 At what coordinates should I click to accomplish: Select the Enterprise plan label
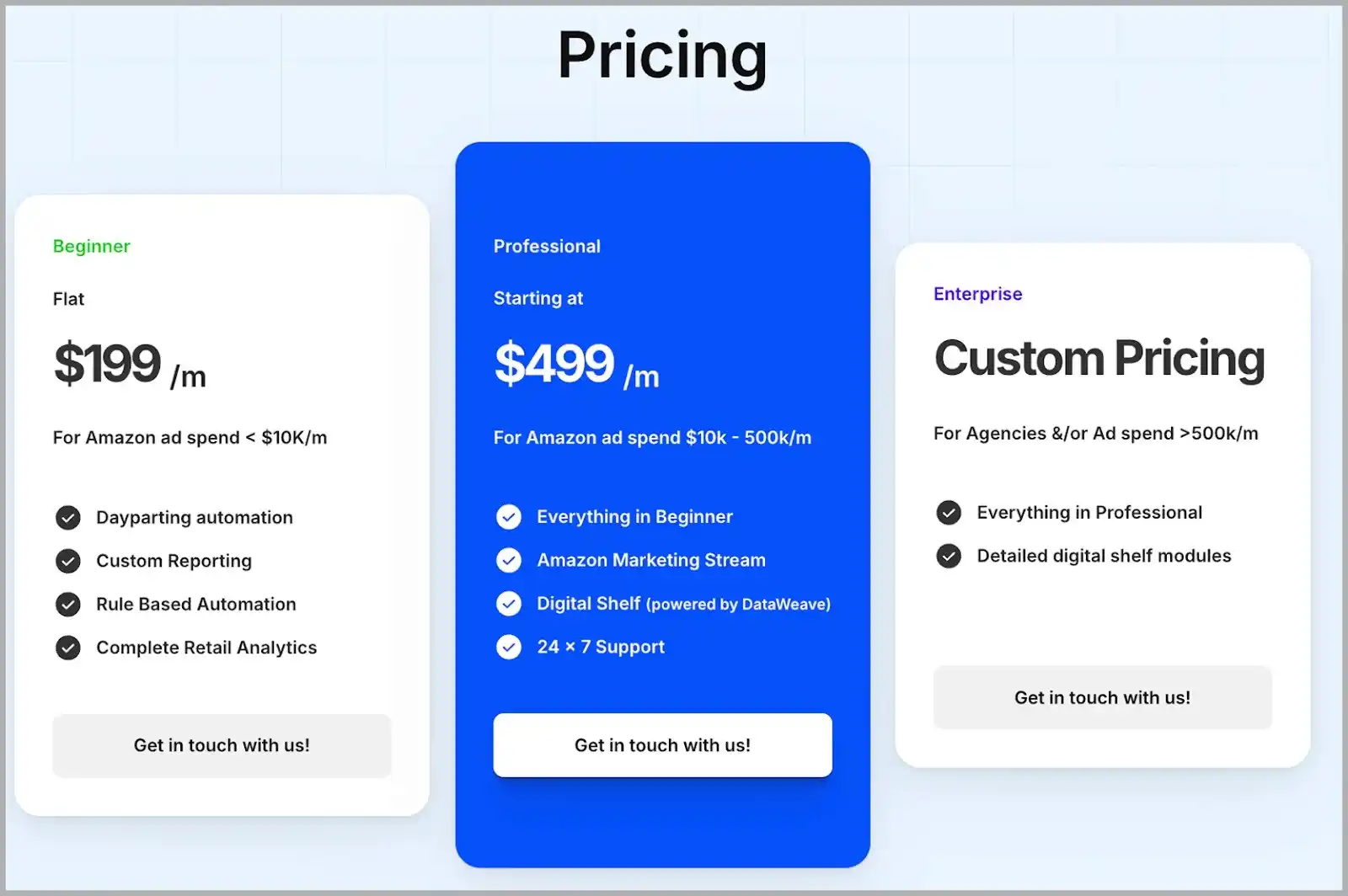point(977,294)
